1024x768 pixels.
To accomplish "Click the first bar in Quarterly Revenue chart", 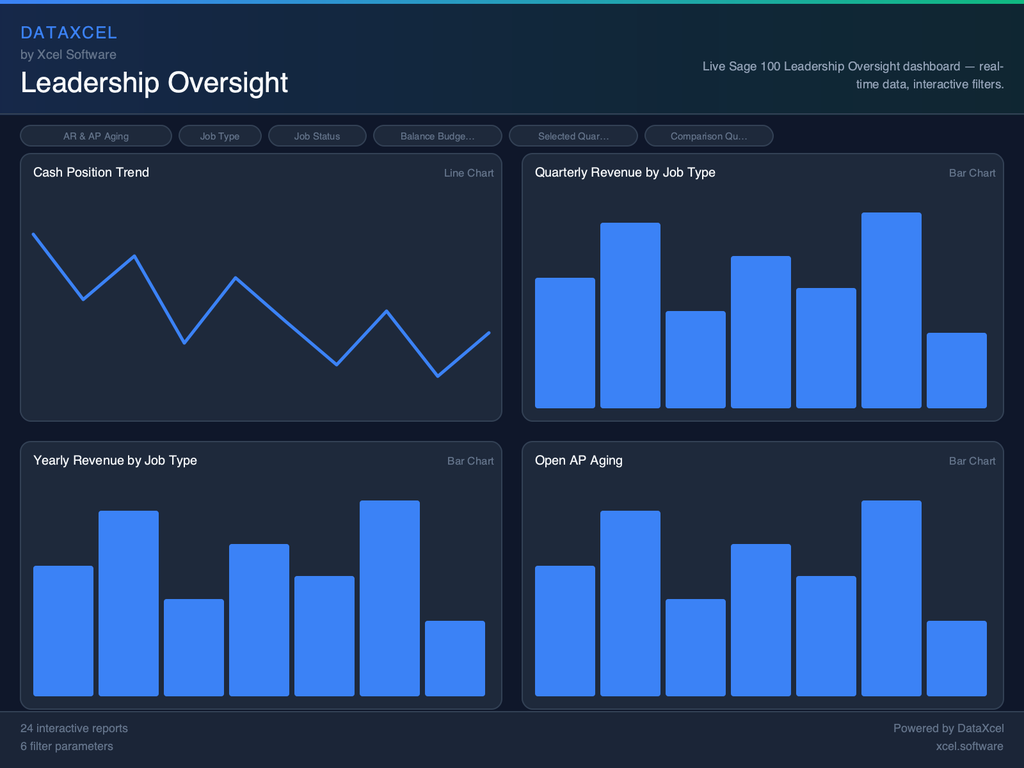I will [565, 343].
